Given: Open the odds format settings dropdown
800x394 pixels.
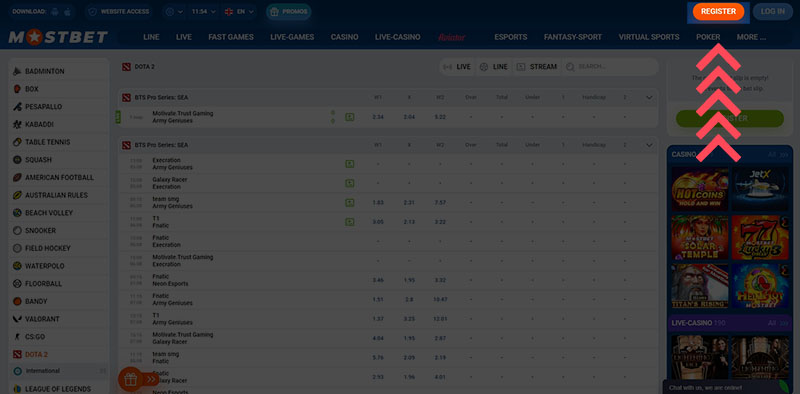Looking at the screenshot, I should (174, 12).
